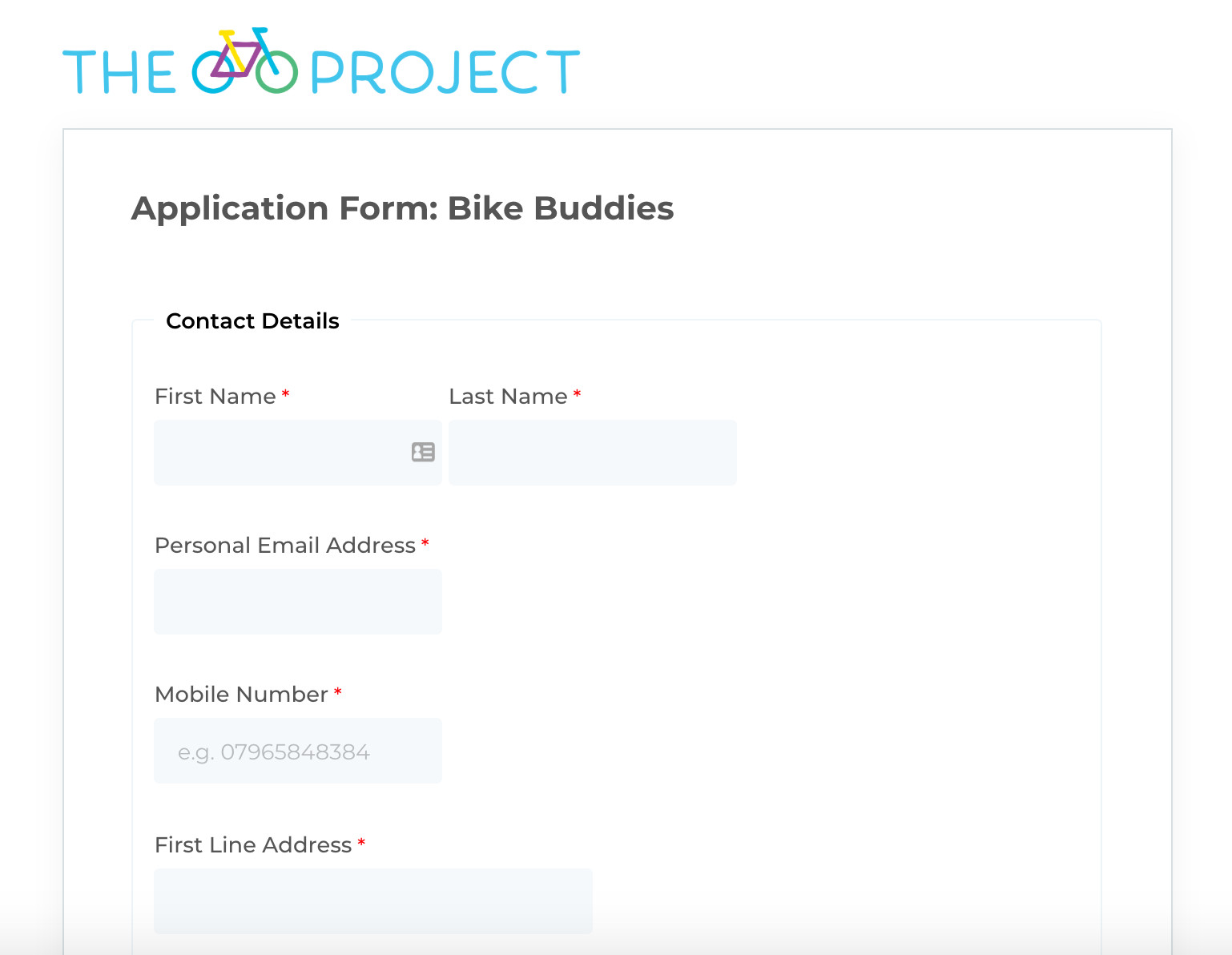Click the "First Name" label
The width and height of the screenshot is (1232, 955).
tap(215, 397)
